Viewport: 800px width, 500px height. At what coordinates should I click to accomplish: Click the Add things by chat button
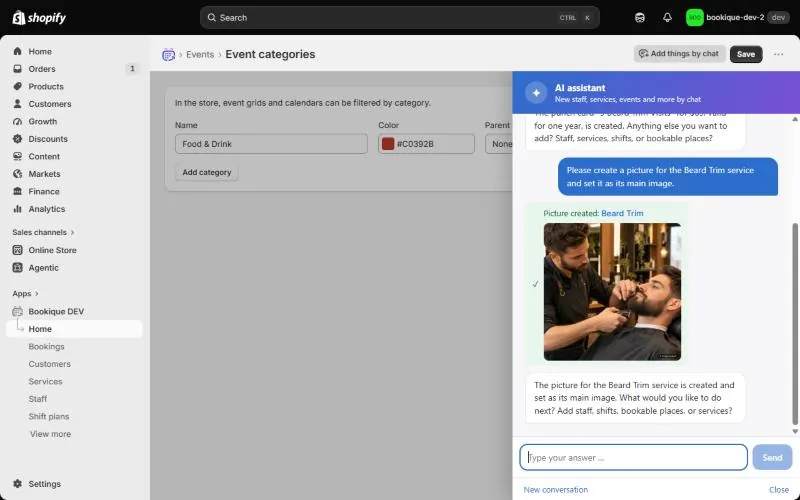coord(679,54)
